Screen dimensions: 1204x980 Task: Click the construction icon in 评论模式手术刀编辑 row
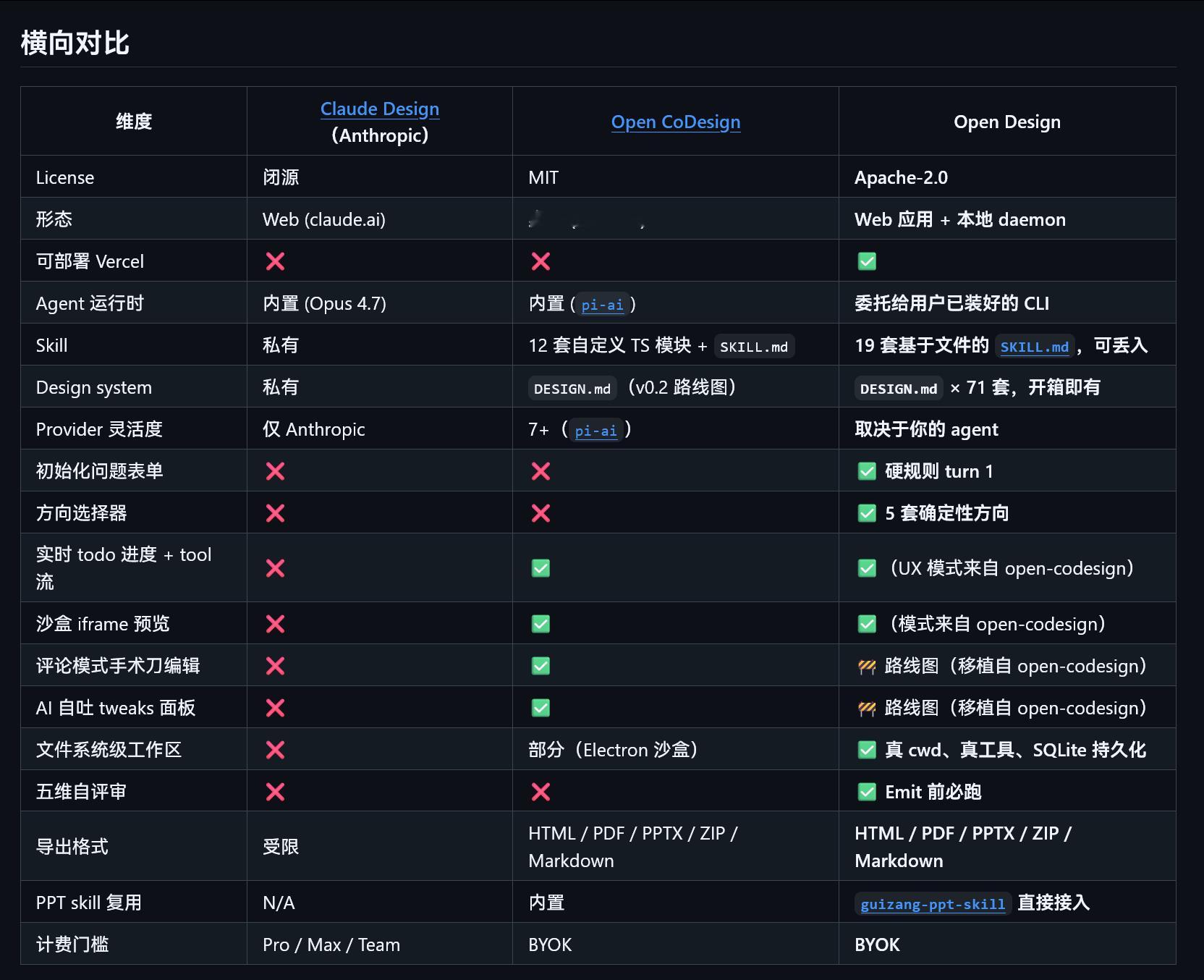point(867,667)
